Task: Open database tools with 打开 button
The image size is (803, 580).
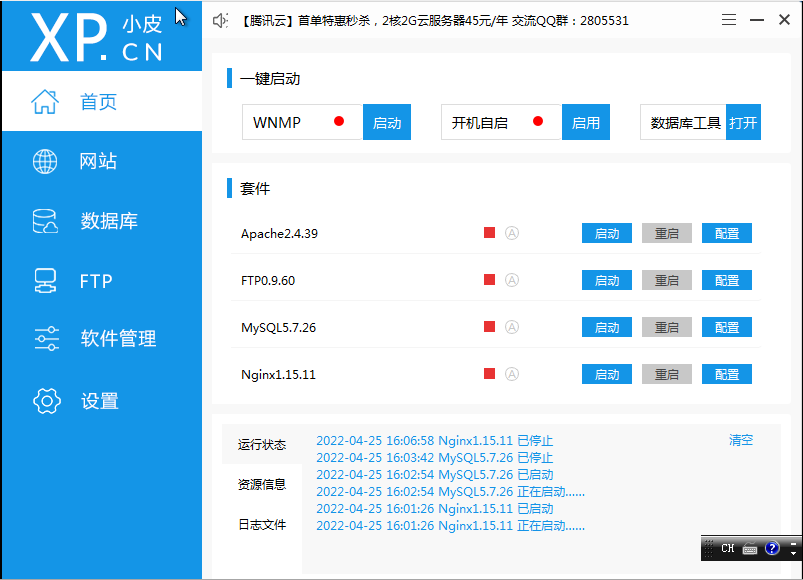Action: [x=743, y=122]
